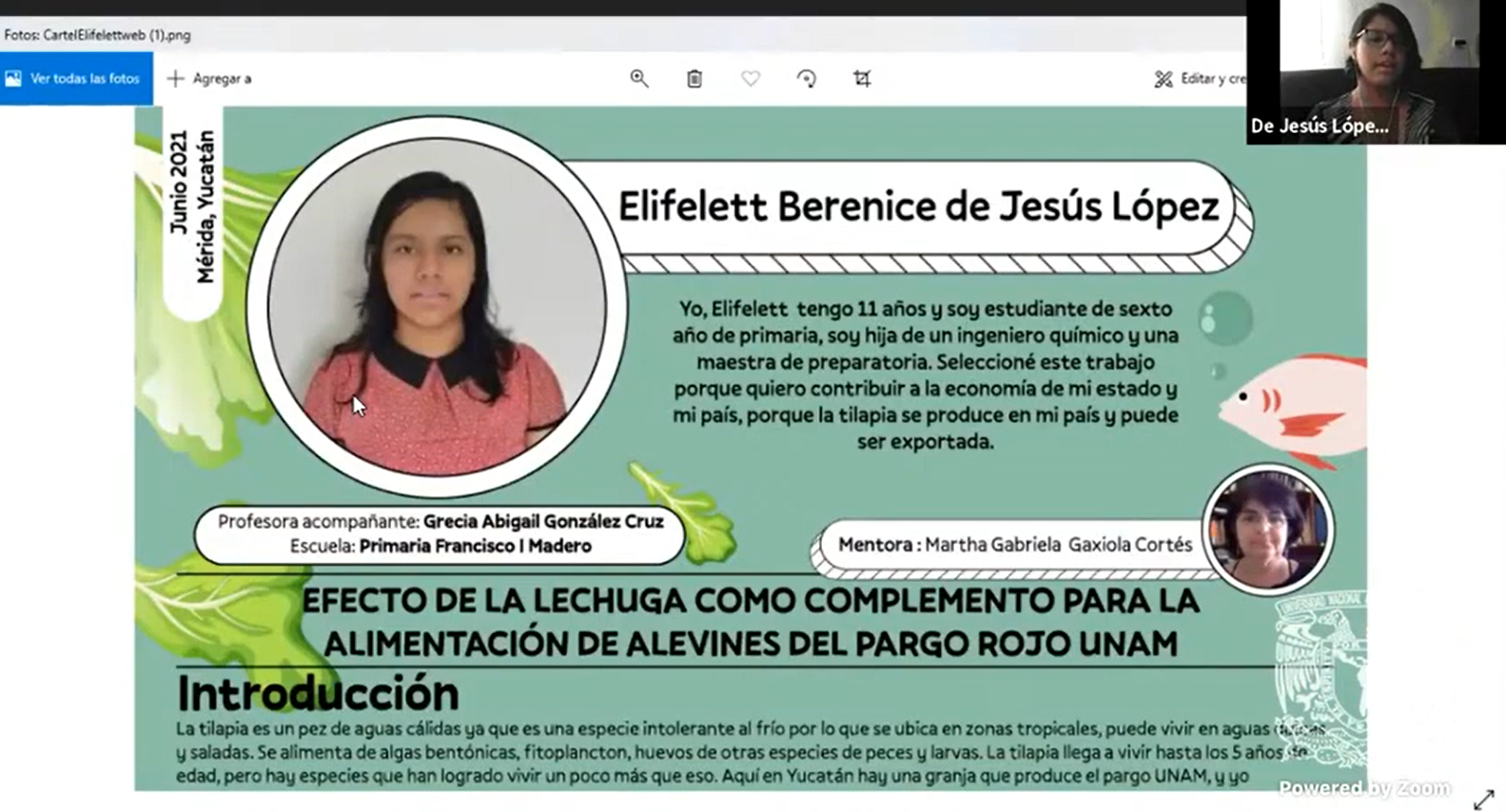Click the title 'Elifelett Berenice de Jesús López'
Image resolution: width=1506 pixels, height=812 pixels.
click(x=918, y=206)
